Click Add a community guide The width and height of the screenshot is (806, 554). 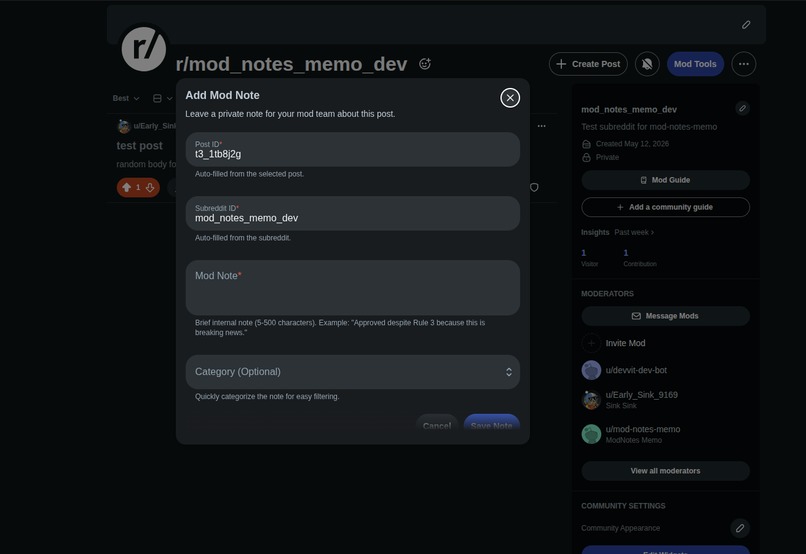(x=665, y=207)
